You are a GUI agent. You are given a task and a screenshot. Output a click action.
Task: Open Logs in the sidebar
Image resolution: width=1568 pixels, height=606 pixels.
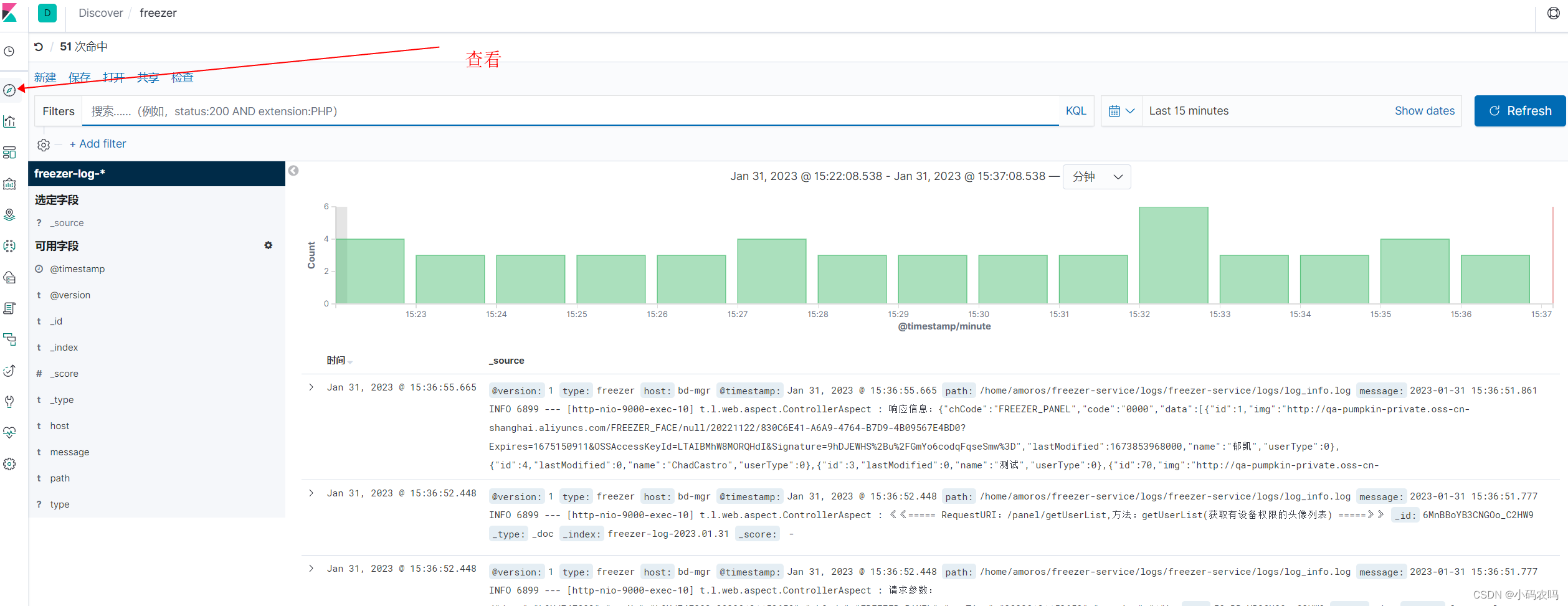[9, 308]
